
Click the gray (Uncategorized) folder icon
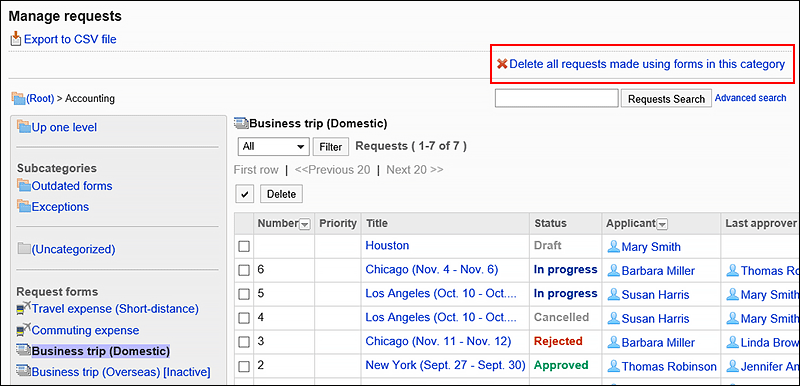click(23, 249)
